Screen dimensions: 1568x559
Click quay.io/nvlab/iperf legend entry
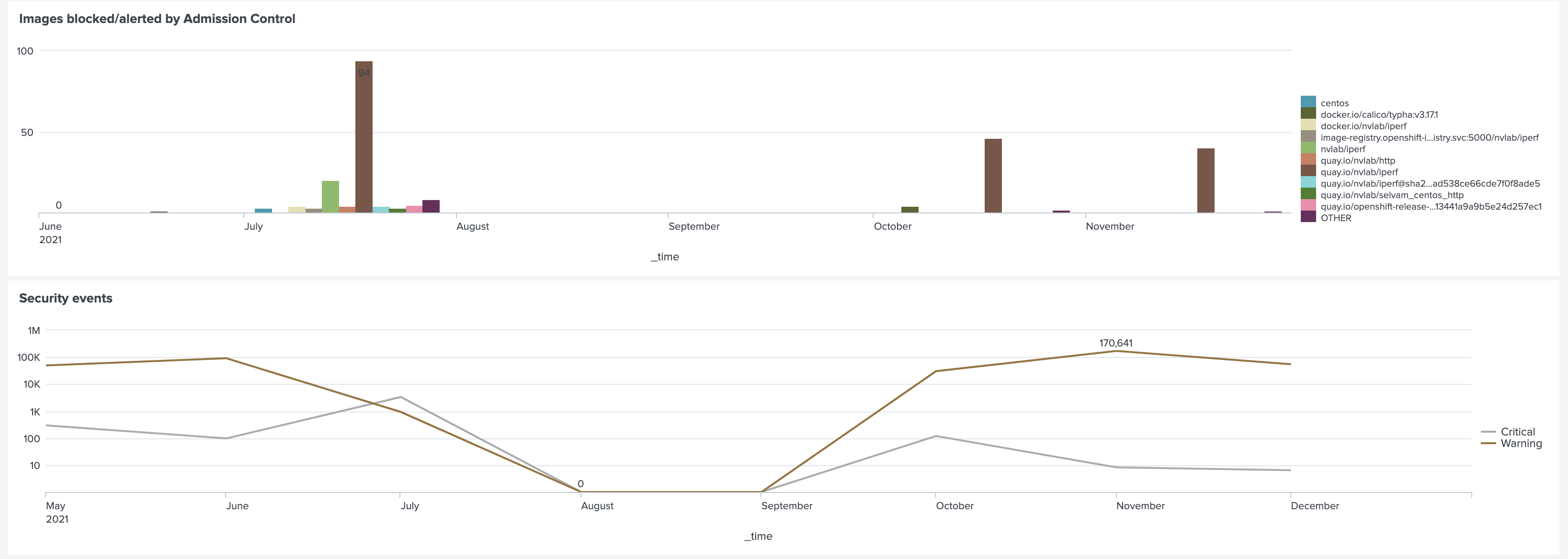click(1359, 172)
